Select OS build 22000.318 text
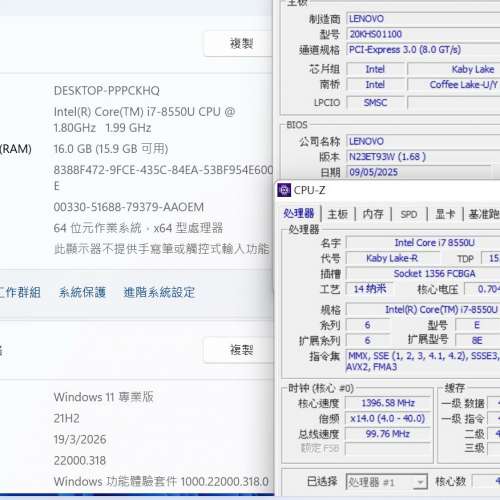The image size is (500, 500). 79,460
